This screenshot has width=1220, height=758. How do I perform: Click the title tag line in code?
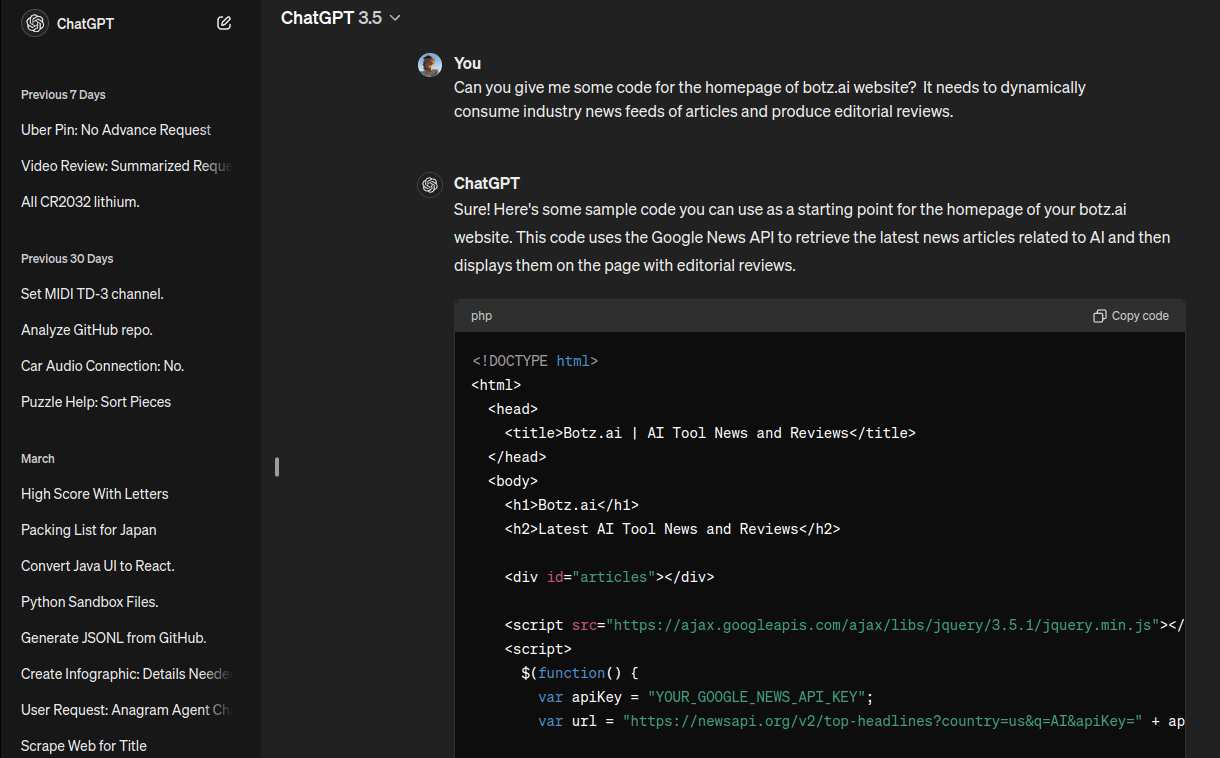710,433
